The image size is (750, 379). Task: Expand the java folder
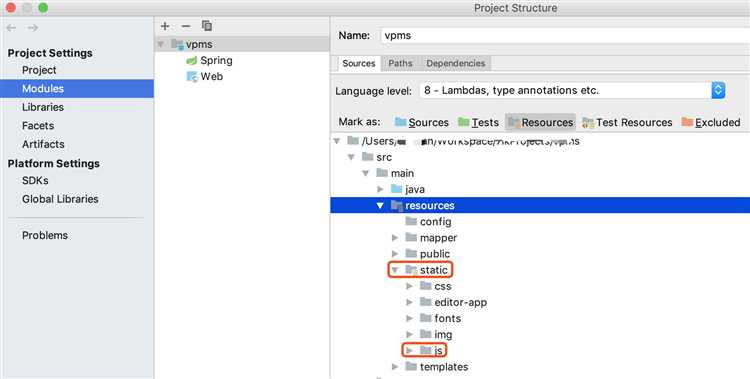(x=381, y=190)
